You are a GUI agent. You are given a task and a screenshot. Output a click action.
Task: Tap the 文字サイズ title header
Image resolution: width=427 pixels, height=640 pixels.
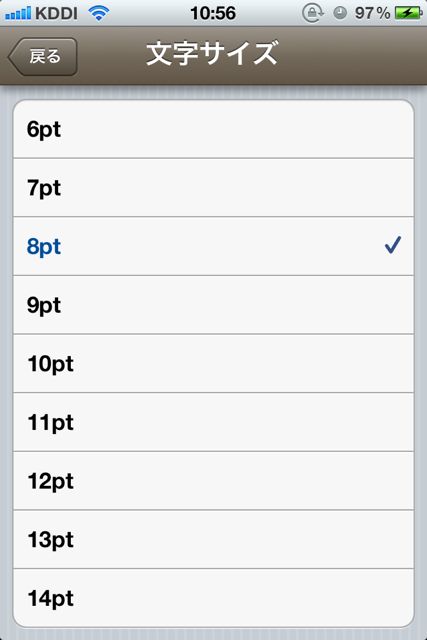tap(212, 53)
